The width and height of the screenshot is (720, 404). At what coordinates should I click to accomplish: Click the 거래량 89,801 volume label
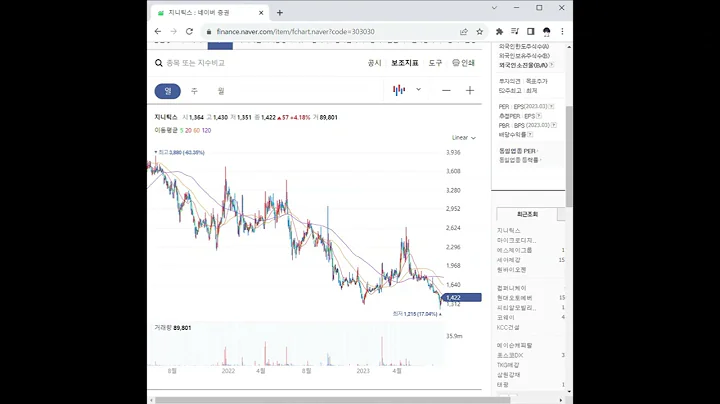[x=173, y=328]
